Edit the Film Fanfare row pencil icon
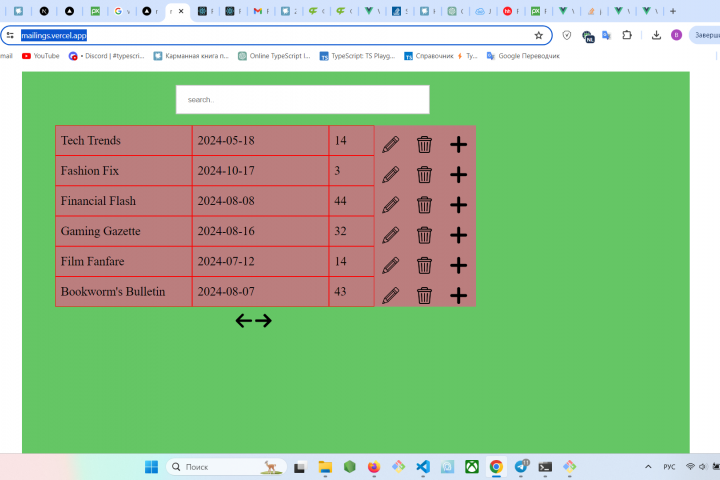This screenshot has width=720, height=480. click(x=390, y=265)
